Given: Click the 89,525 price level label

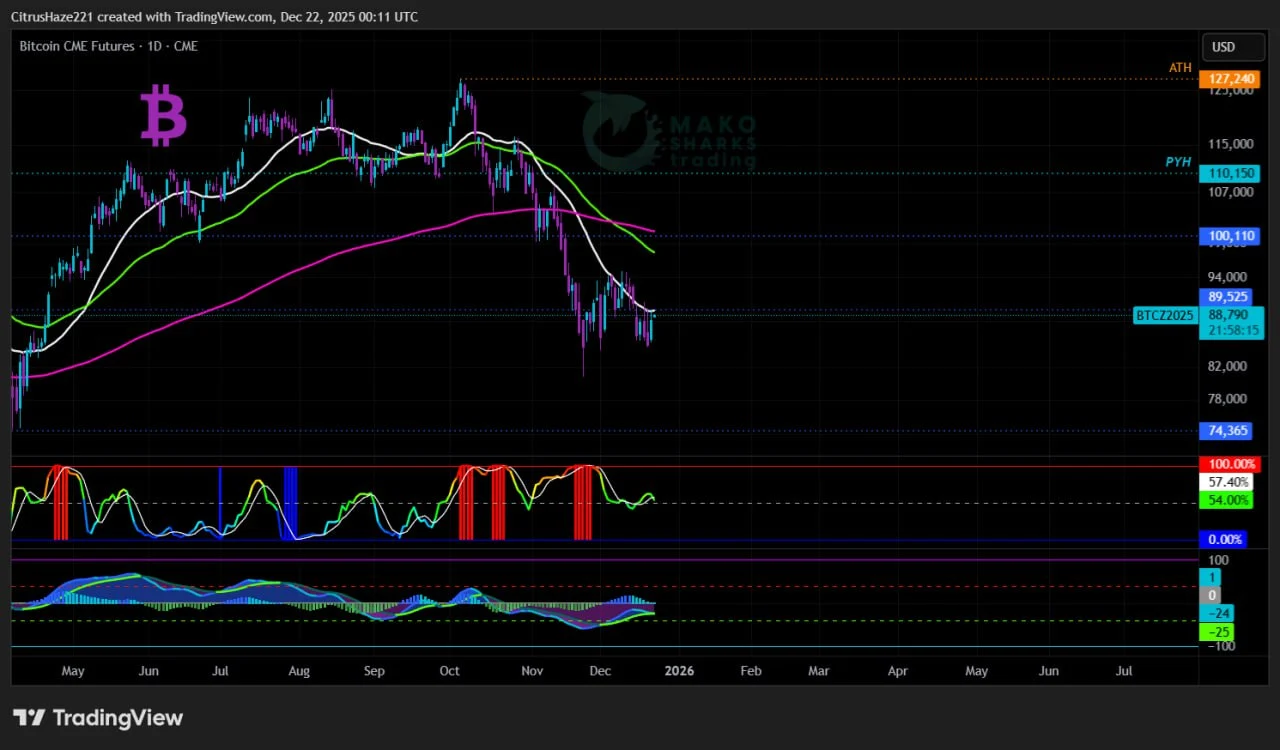Looking at the screenshot, I should pyautogui.click(x=1227, y=297).
